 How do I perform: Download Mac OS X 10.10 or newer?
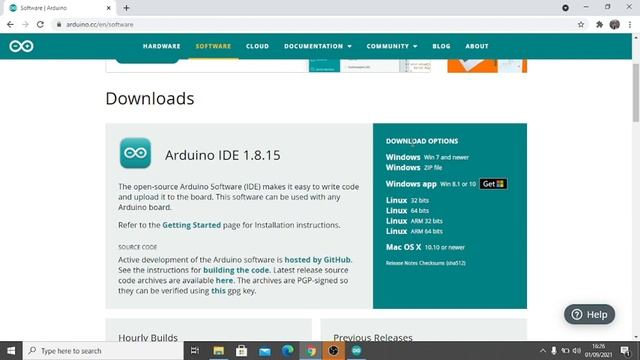coord(425,247)
